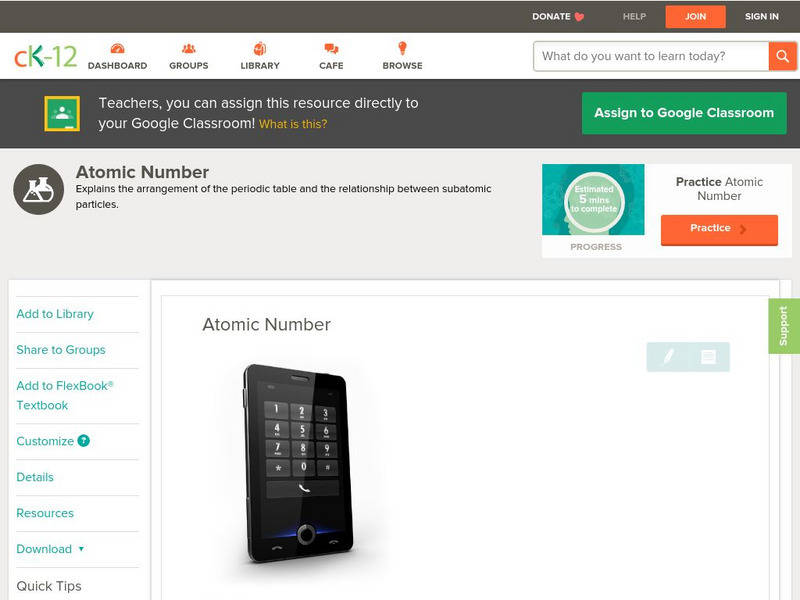
Task: Click the CK-12 logo
Action: (45, 56)
